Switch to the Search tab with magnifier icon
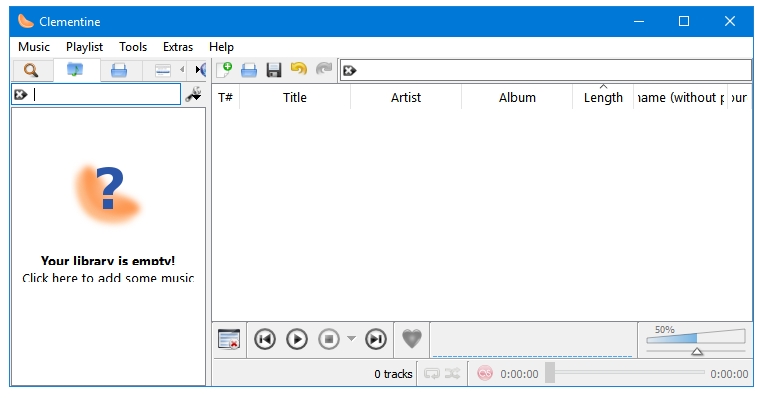 point(31,70)
